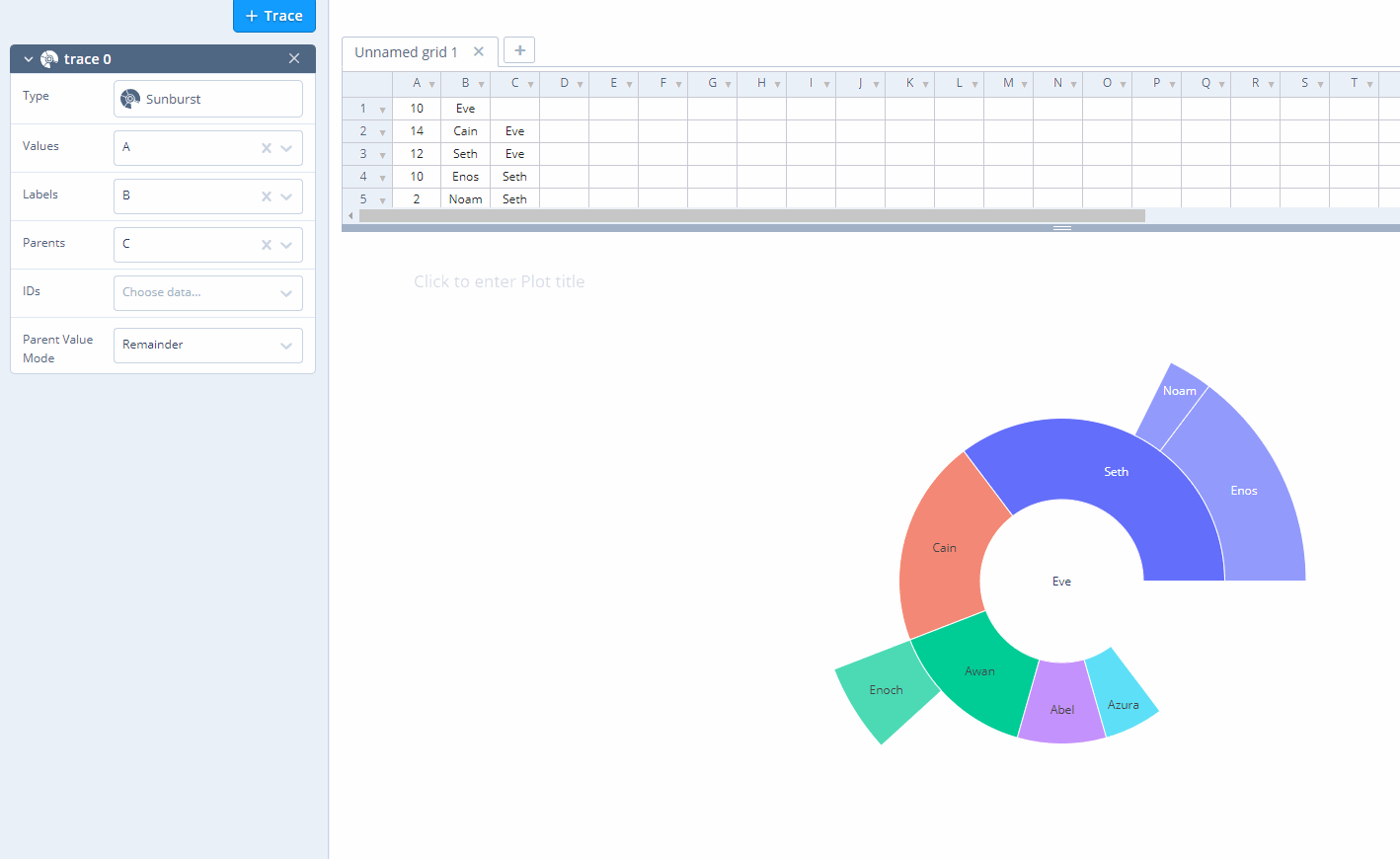
Task: Click the Cain sunburst segment
Action: point(944,547)
